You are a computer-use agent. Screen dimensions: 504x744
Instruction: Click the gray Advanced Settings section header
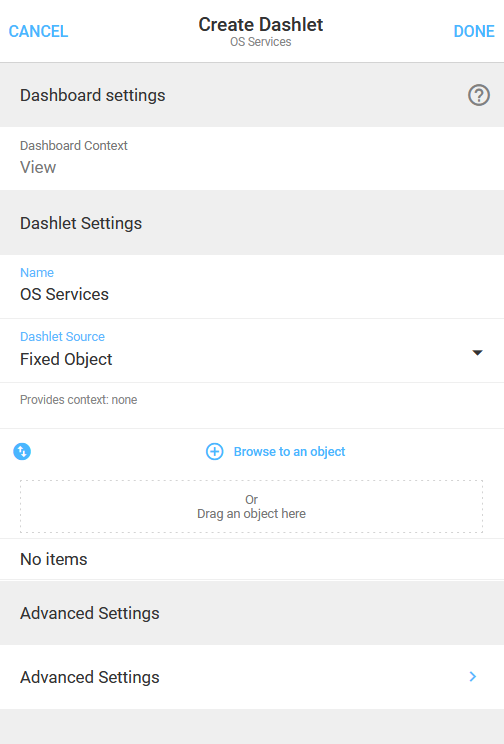tap(252, 613)
